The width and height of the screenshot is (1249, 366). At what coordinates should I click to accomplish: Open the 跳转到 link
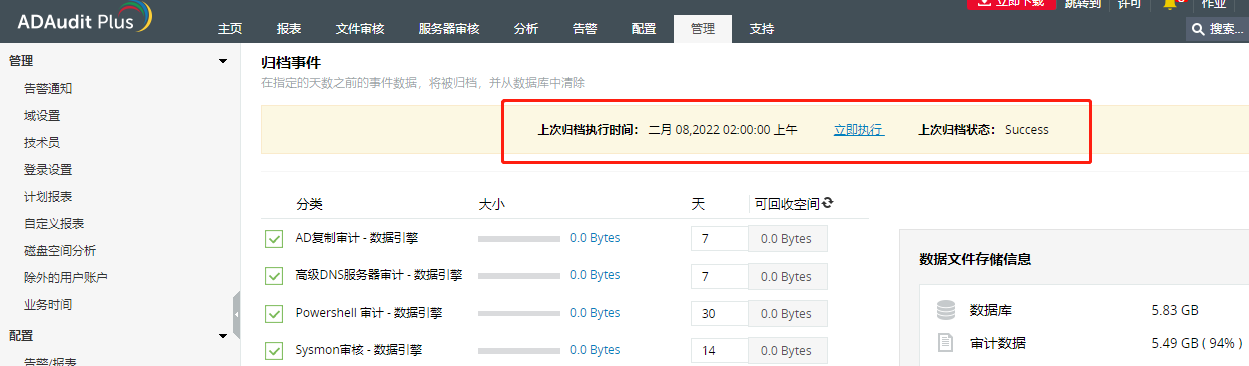1083,4
